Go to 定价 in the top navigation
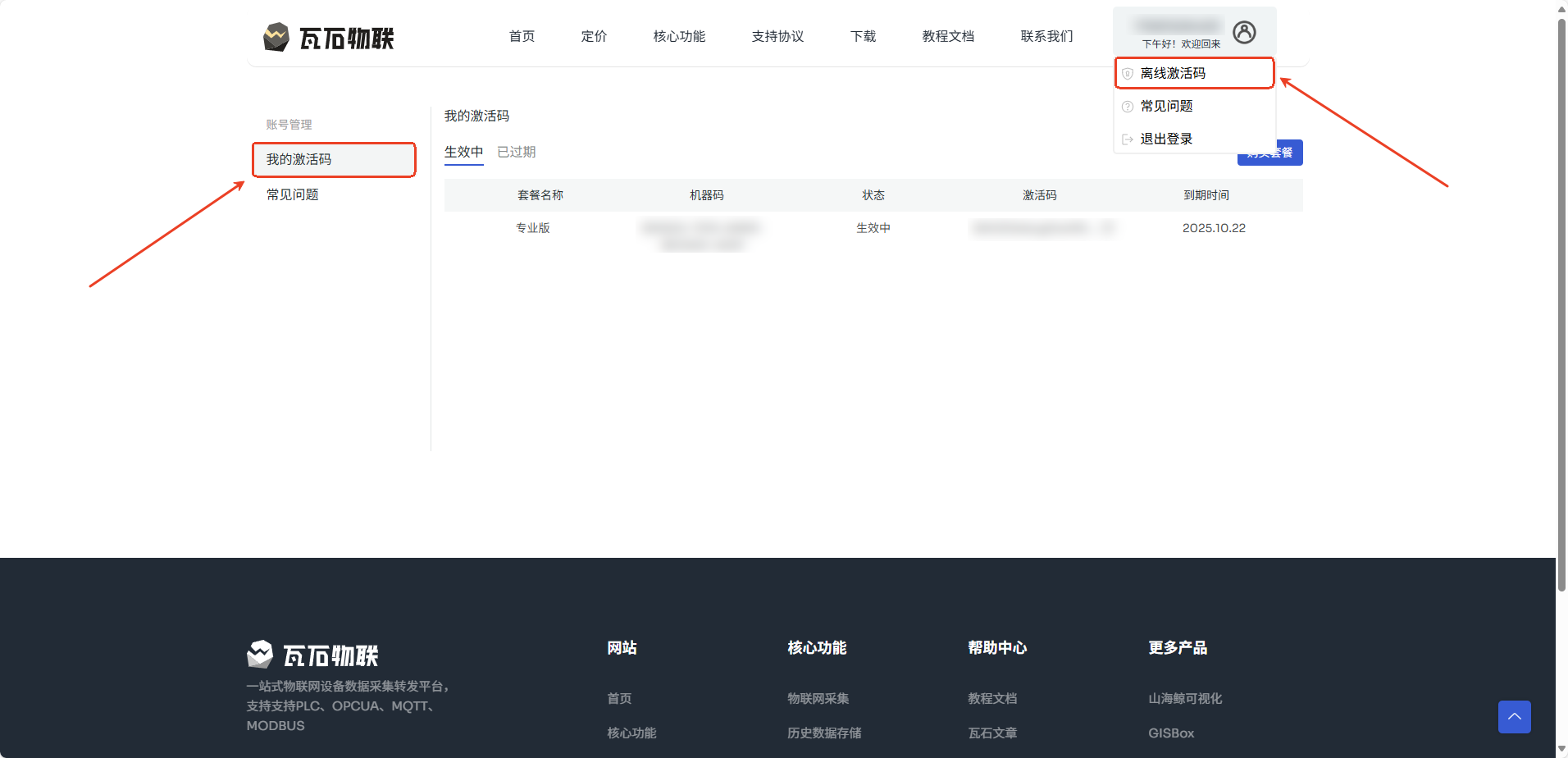1568x758 pixels. coord(594,37)
